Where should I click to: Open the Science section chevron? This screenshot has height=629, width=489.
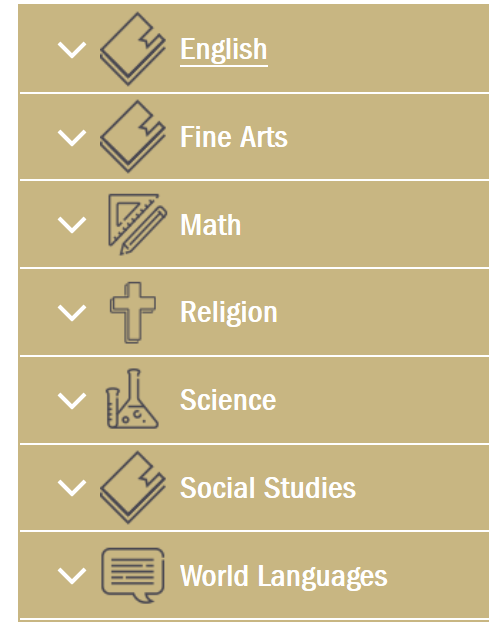coord(72,401)
